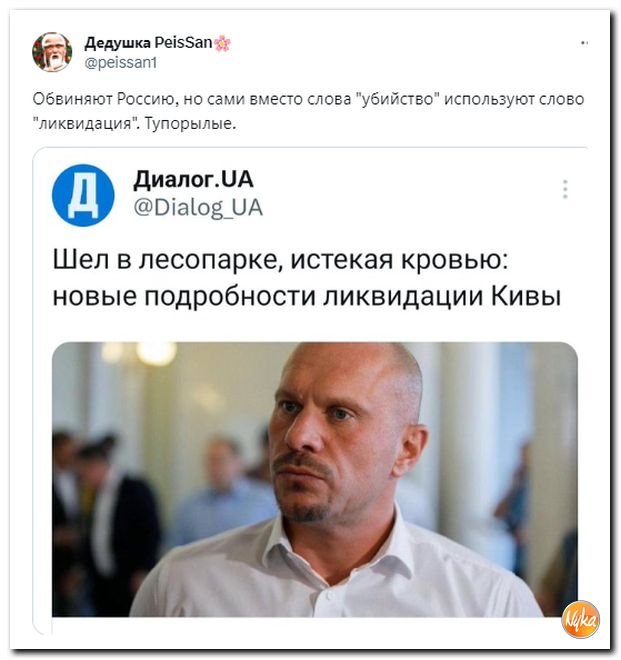This screenshot has height=660, width=621.
Task: Click headline line Шел в лесопарке
Action: coord(280,260)
